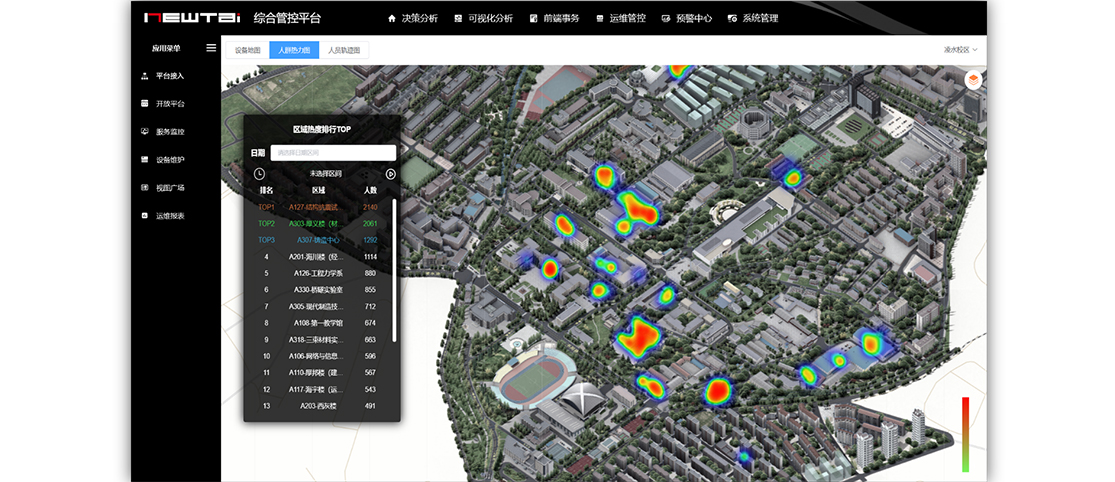
Task: Open 运维报表 in the sidebar
Action: (169, 216)
